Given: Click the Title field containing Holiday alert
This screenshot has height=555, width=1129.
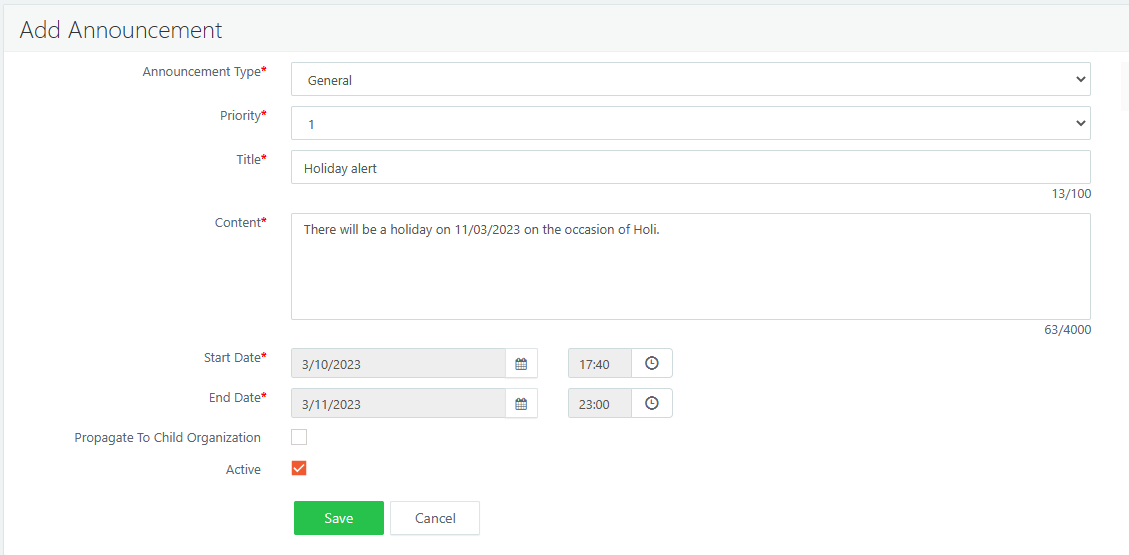Looking at the screenshot, I should [690, 168].
